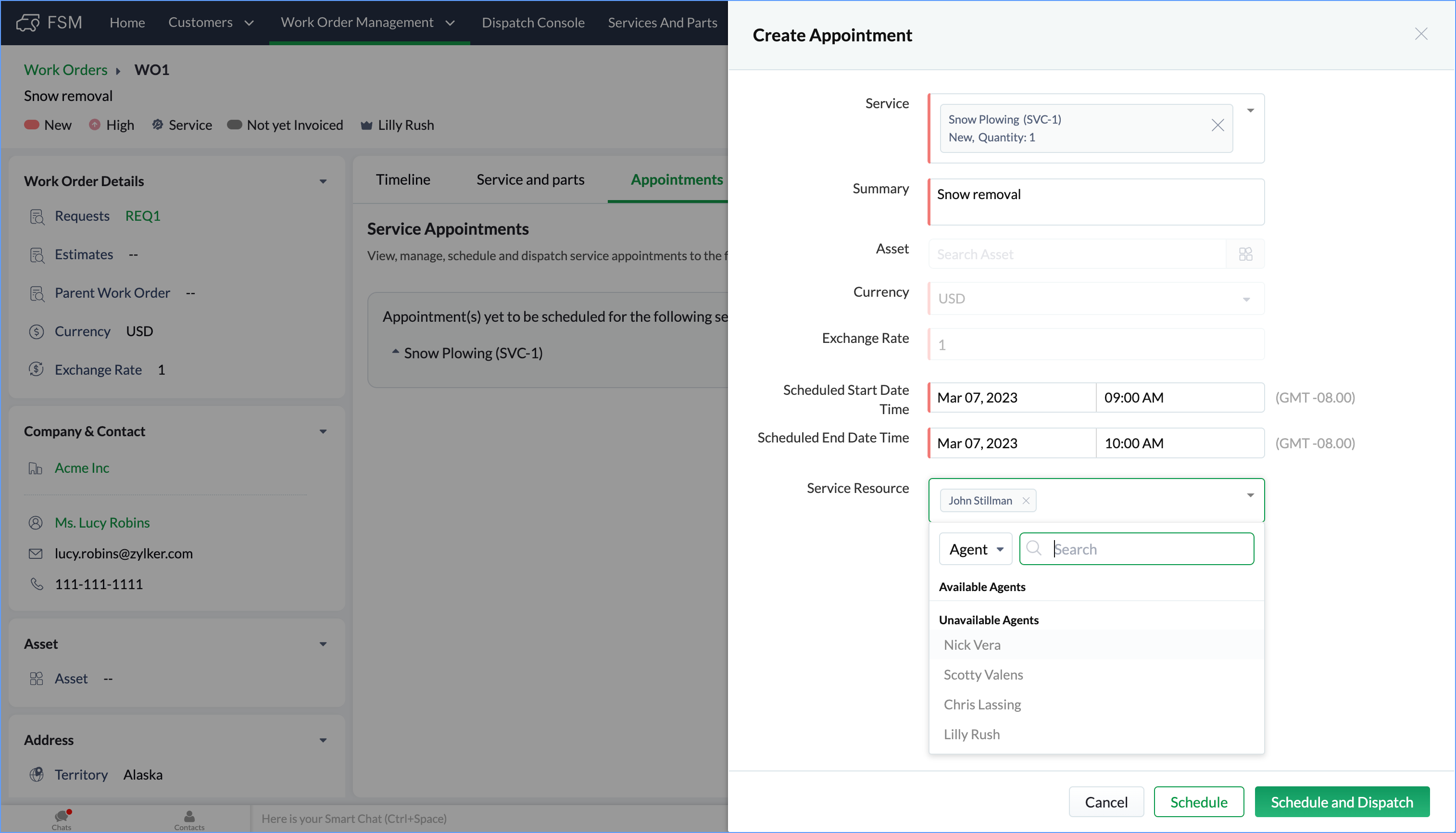The width and height of the screenshot is (1456, 833).
Task: Open the REQ1 request link
Action: [x=142, y=216]
